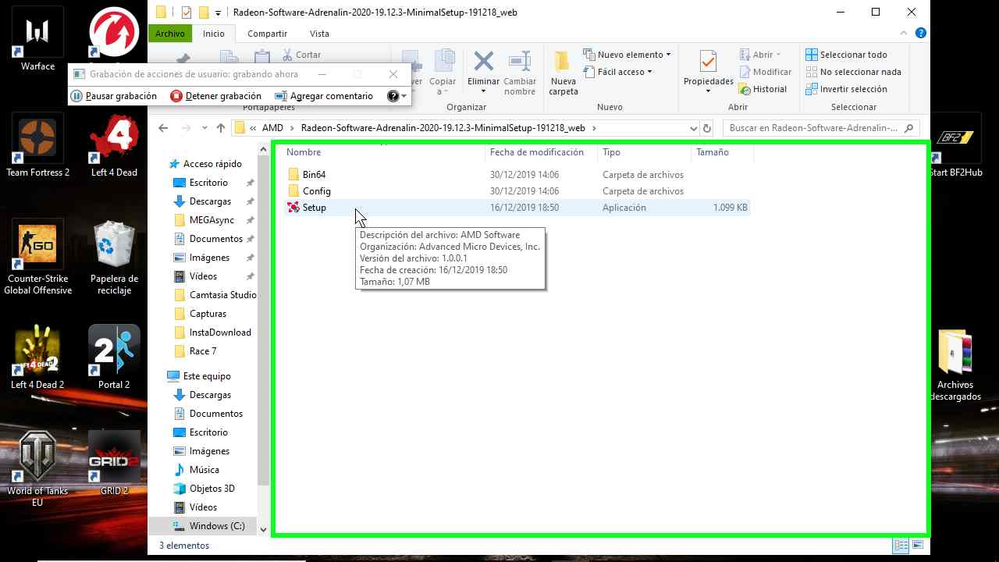This screenshot has width=999, height=562.
Task: Switch to details view layout
Action: 901,545
